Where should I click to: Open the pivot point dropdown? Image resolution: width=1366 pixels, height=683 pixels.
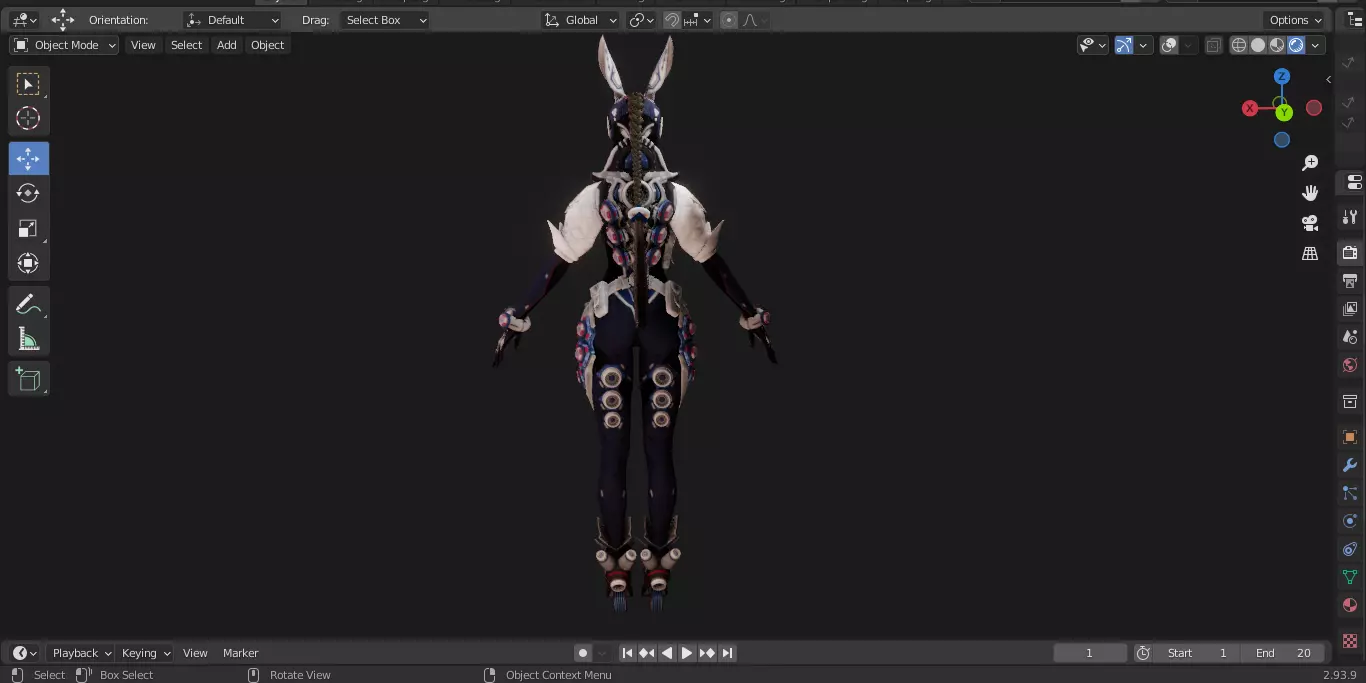tap(641, 20)
